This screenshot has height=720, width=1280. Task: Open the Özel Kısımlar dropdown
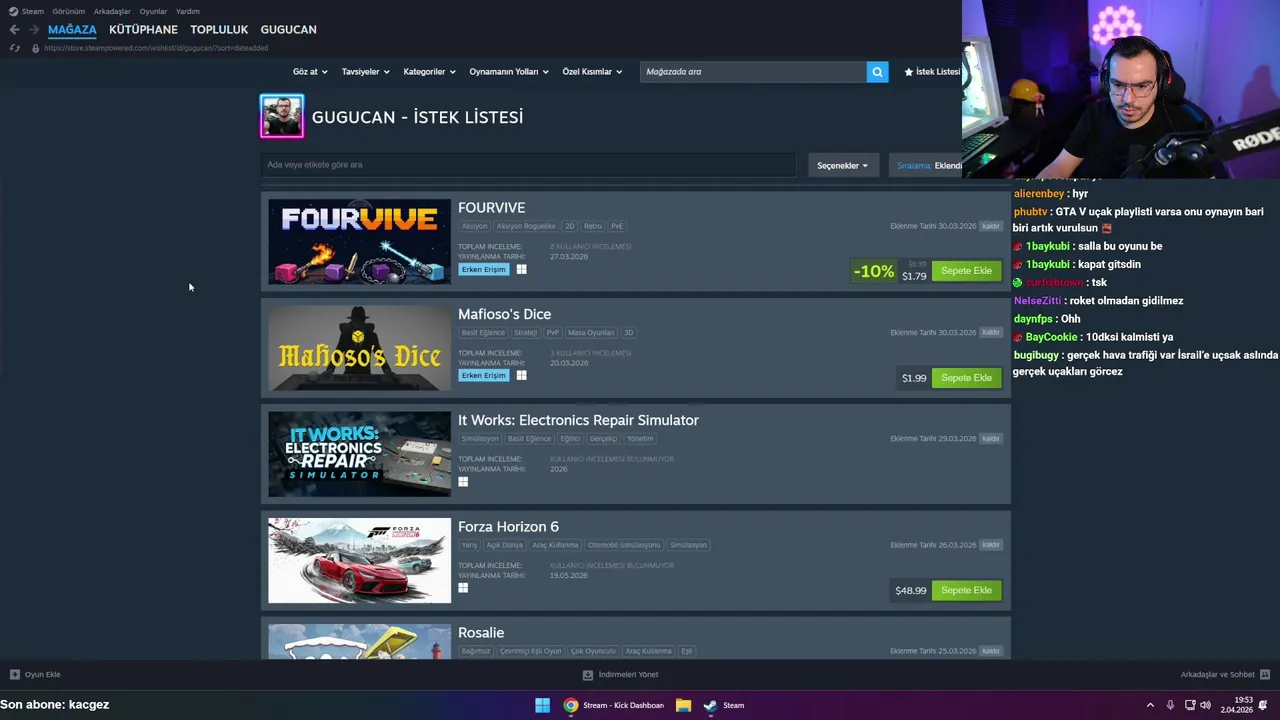(592, 72)
